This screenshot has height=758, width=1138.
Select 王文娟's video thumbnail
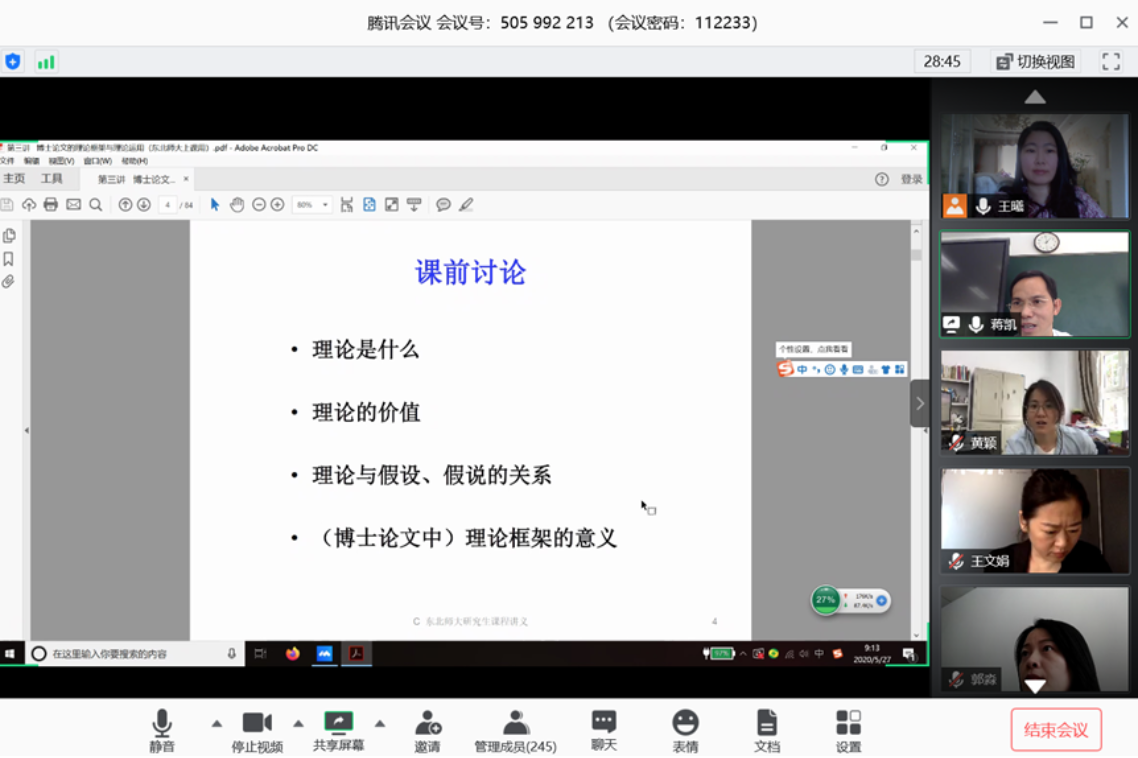(1034, 520)
